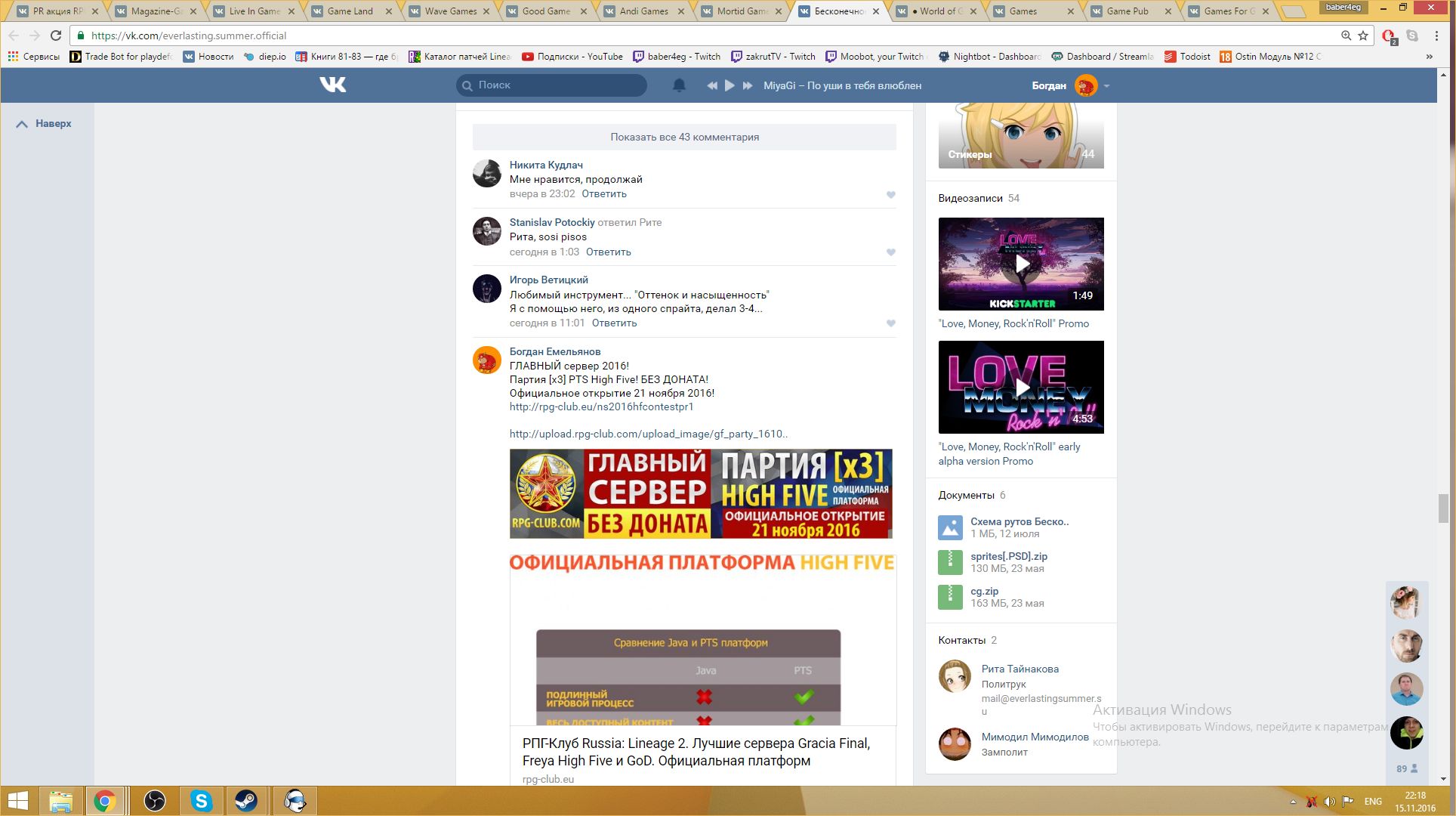Screen dimensions: 1456x816
Task: Reply to Никита Кудлач's comment
Action: [x=603, y=194]
